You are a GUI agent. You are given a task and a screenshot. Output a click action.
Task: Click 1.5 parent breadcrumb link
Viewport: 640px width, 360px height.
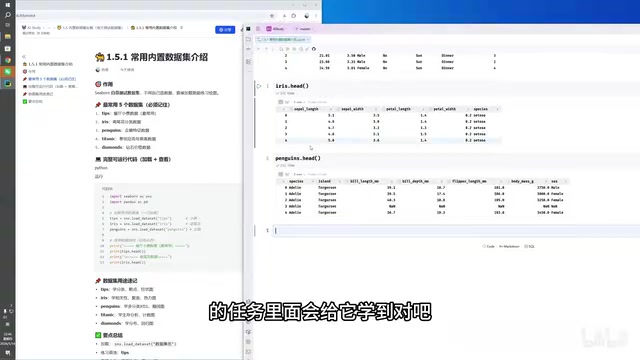[x=90, y=28]
